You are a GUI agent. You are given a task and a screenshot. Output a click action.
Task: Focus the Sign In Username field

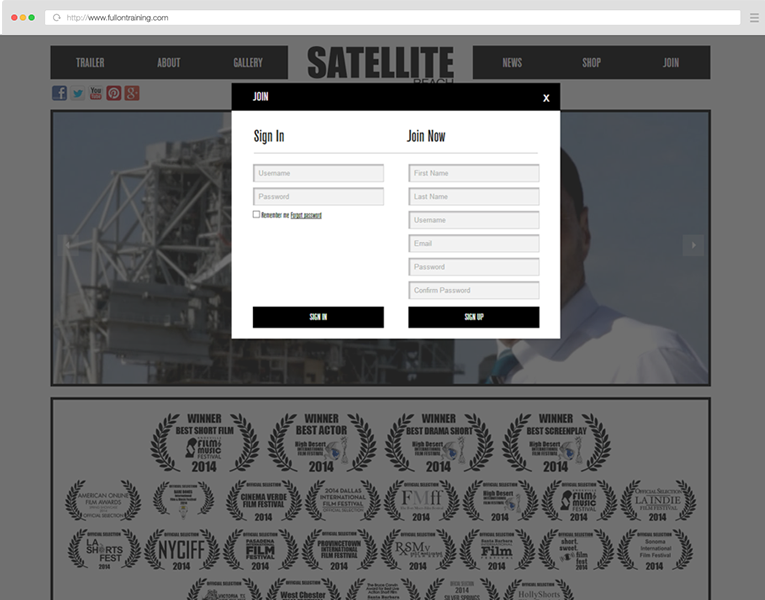tap(318, 173)
